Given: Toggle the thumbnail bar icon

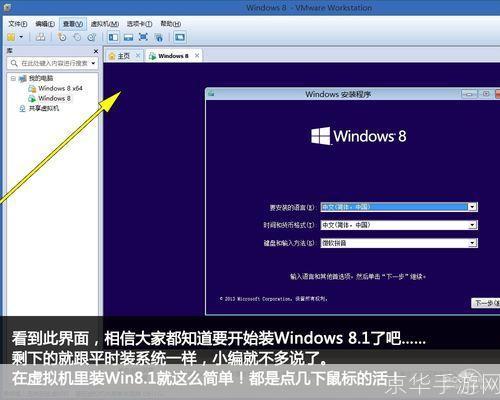Looking at the screenshot, I should coord(128,37).
